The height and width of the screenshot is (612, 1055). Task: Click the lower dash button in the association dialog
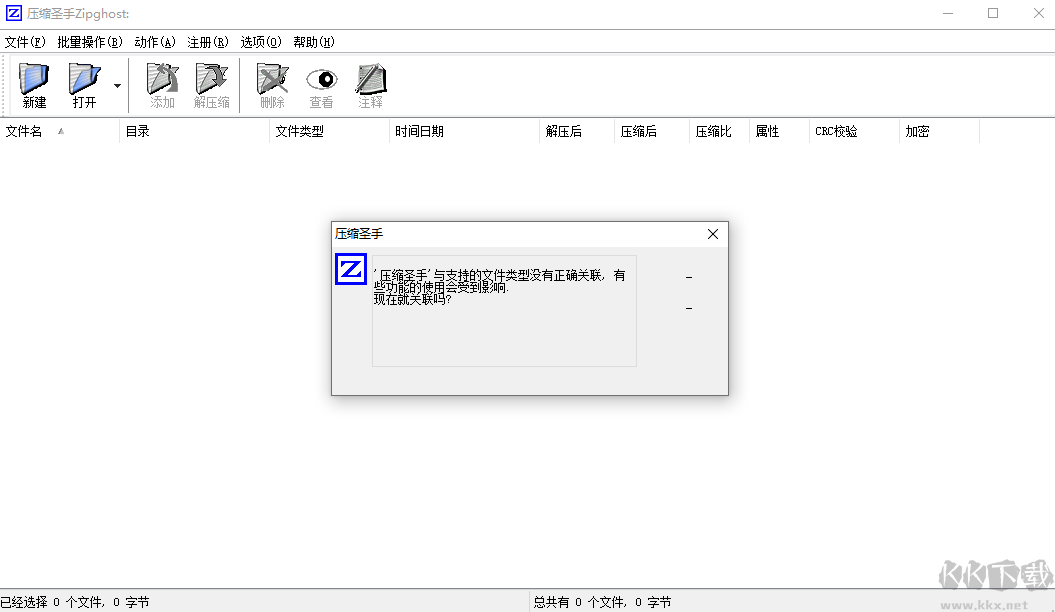click(x=688, y=308)
